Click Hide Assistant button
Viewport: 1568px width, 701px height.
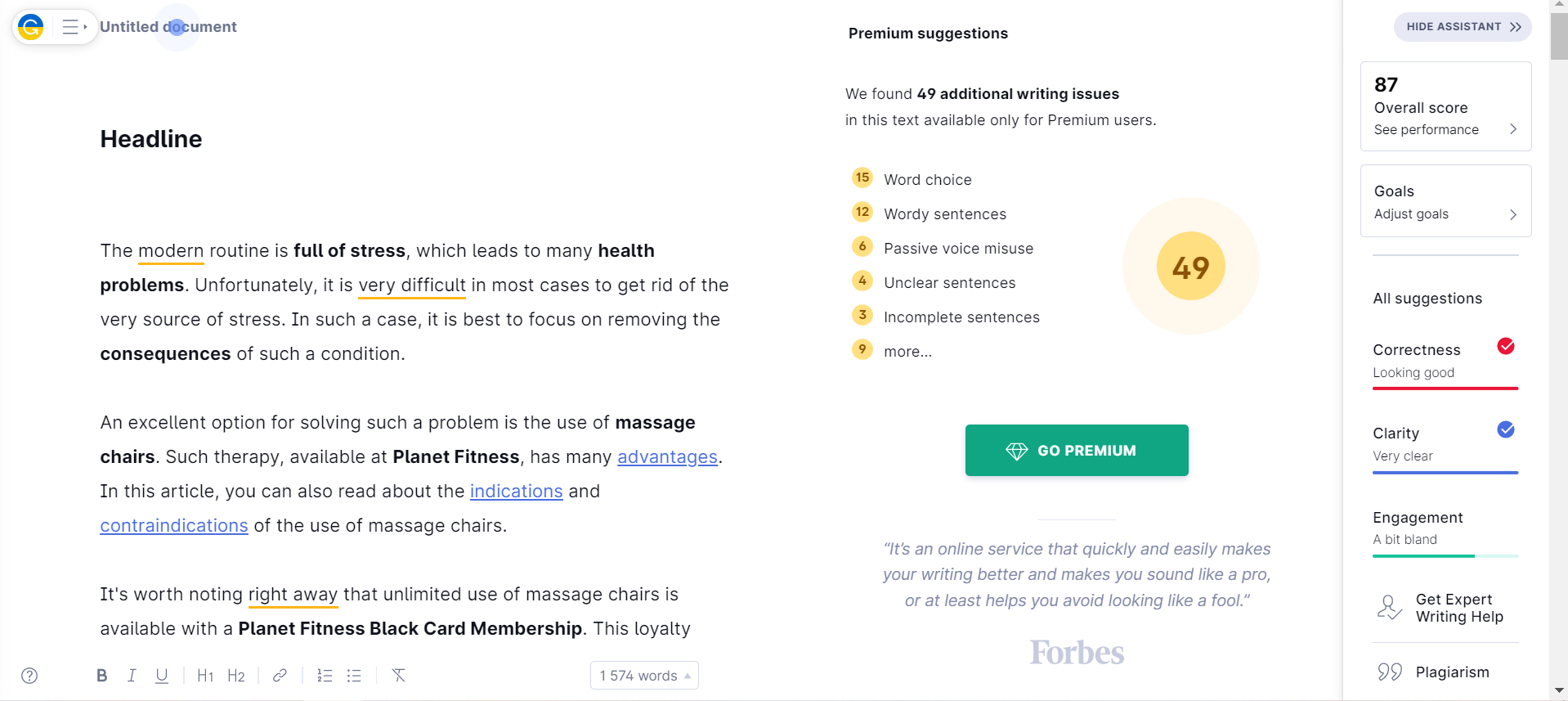click(x=1463, y=27)
